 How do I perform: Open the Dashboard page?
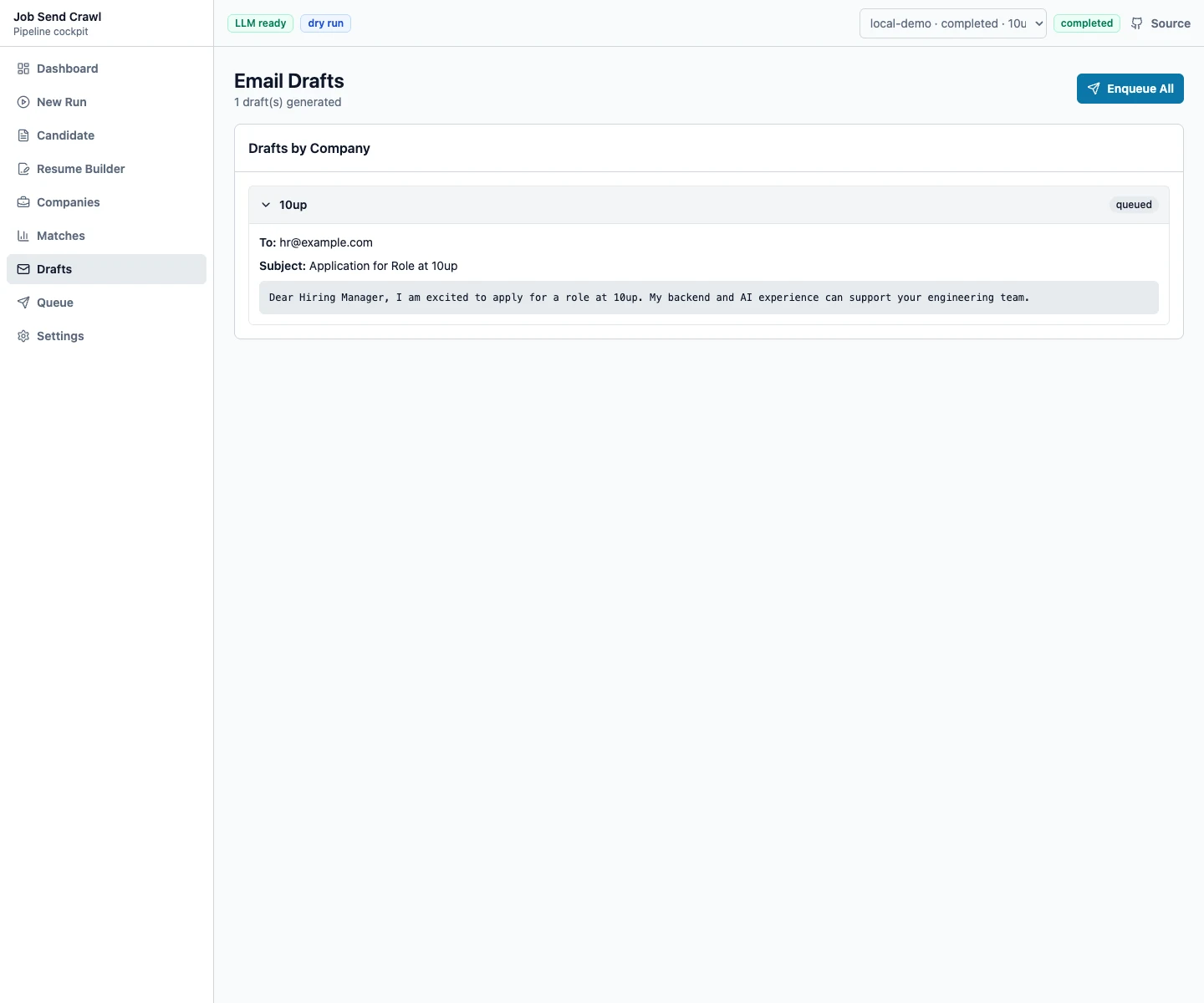click(106, 69)
